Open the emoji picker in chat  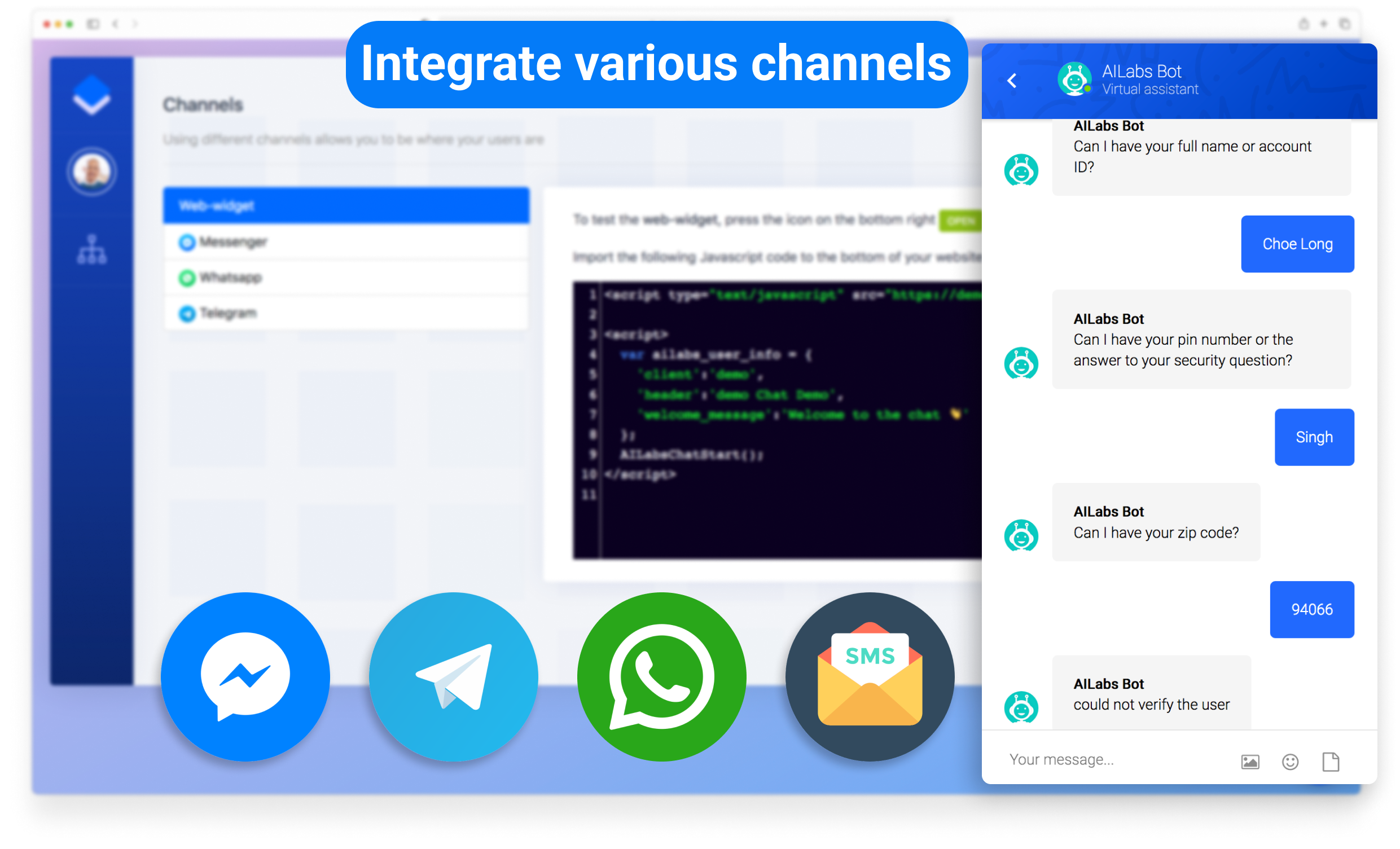pyautogui.click(x=1291, y=762)
